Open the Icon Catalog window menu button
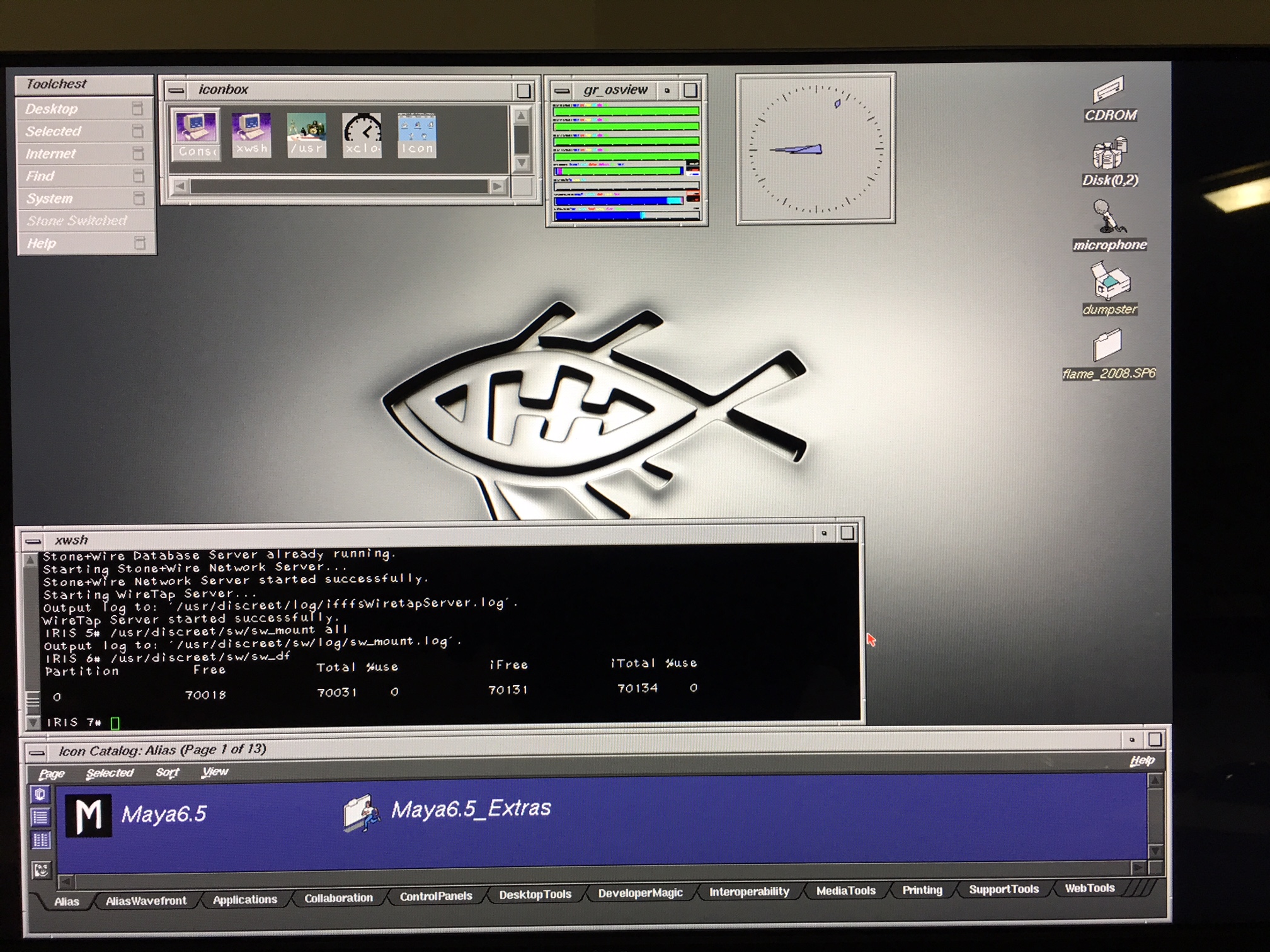The width and height of the screenshot is (1270, 952). point(38,752)
